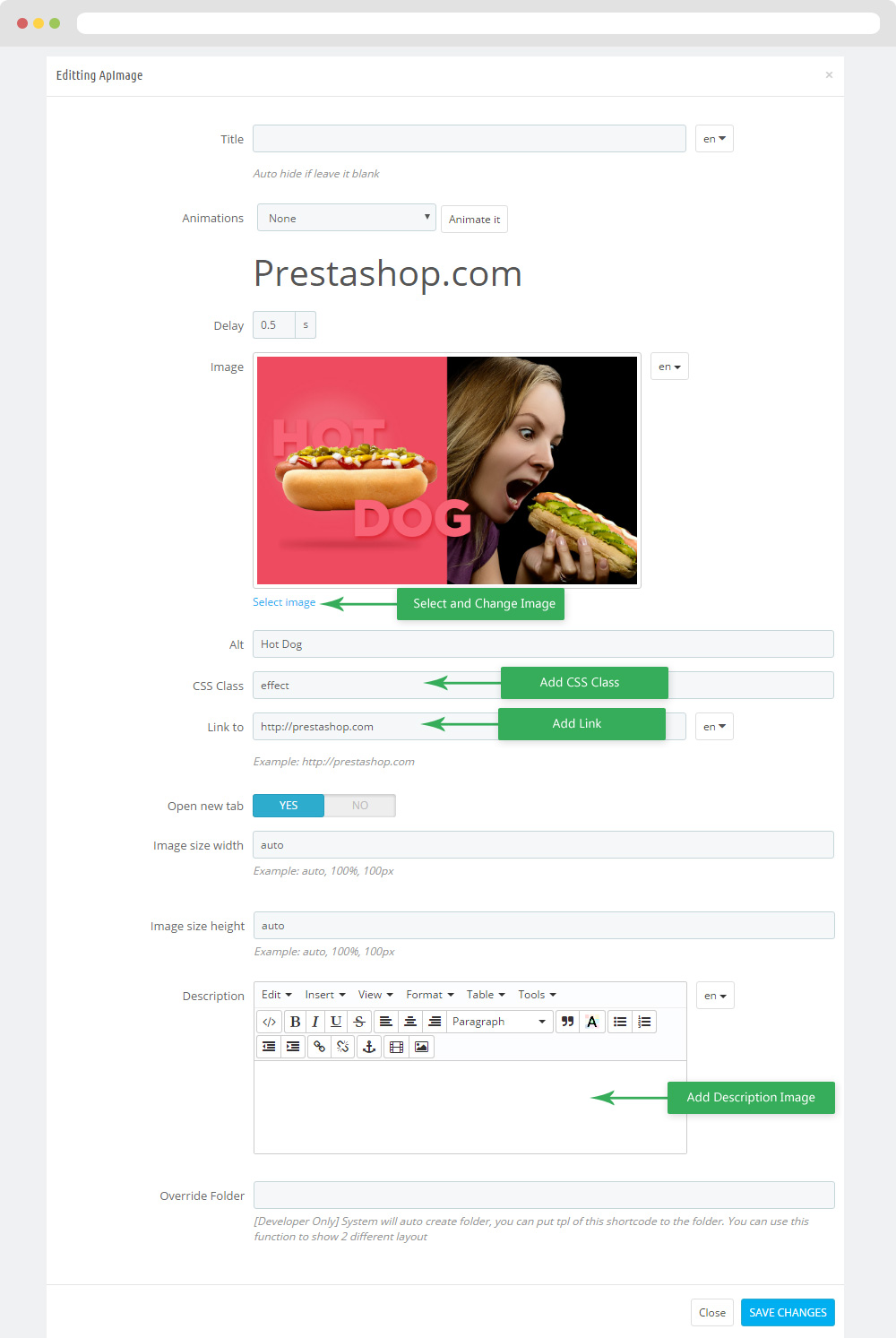896x1338 pixels.
Task: Insert a link in the description
Action: [x=319, y=1047]
